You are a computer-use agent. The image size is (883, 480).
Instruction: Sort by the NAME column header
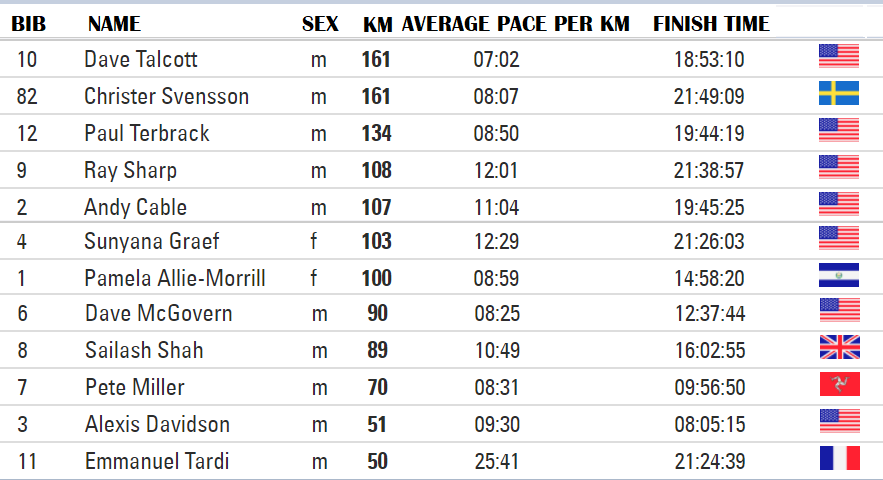pyautogui.click(x=114, y=24)
